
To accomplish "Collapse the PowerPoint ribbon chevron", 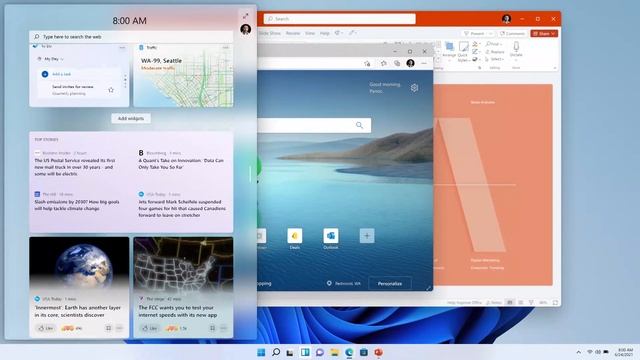I will click(x=555, y=68).
